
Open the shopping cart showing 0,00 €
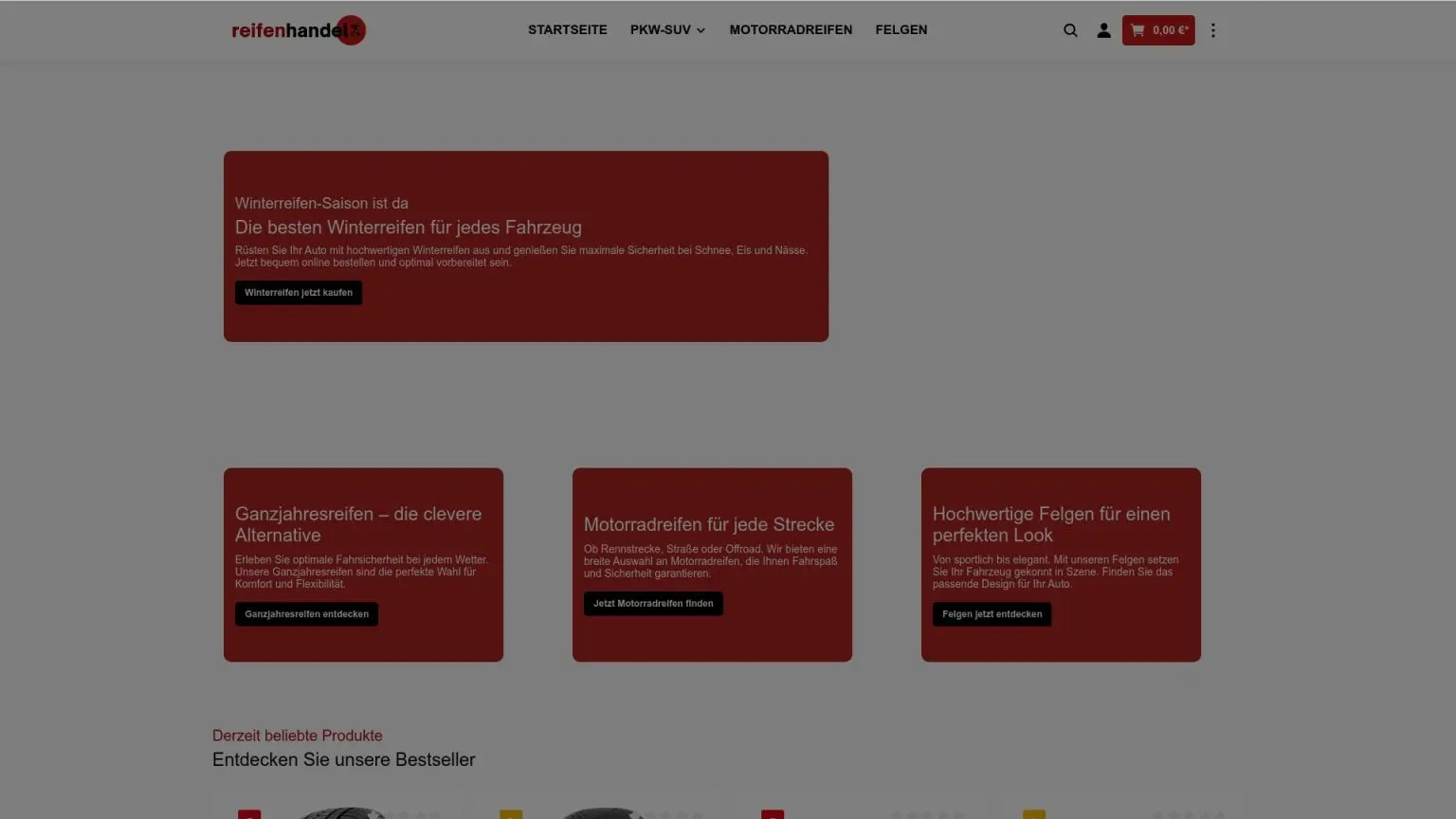(x=1158, y=30)
